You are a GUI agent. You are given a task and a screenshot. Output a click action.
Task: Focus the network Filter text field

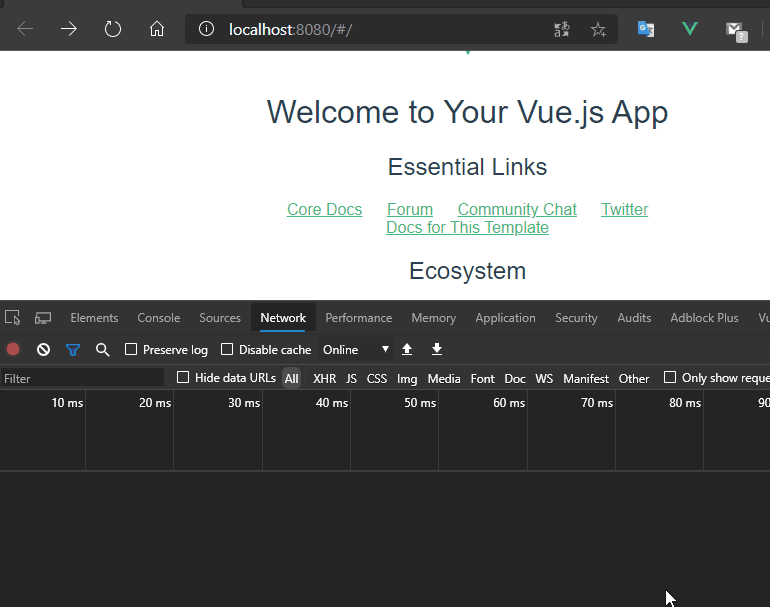tap(82, 378)
